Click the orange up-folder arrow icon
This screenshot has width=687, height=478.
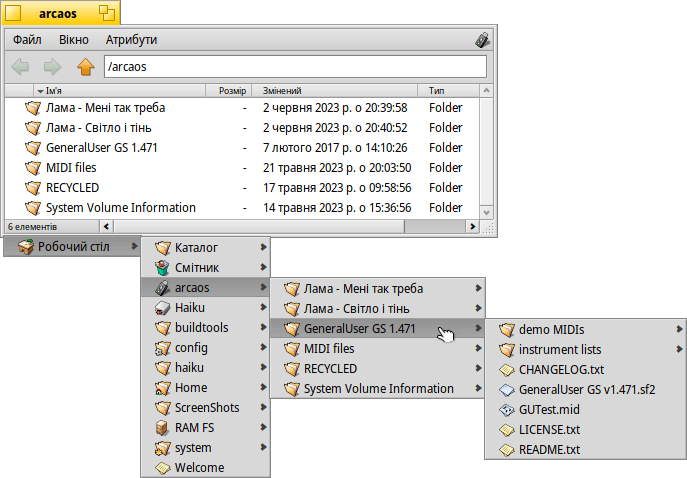85,67
